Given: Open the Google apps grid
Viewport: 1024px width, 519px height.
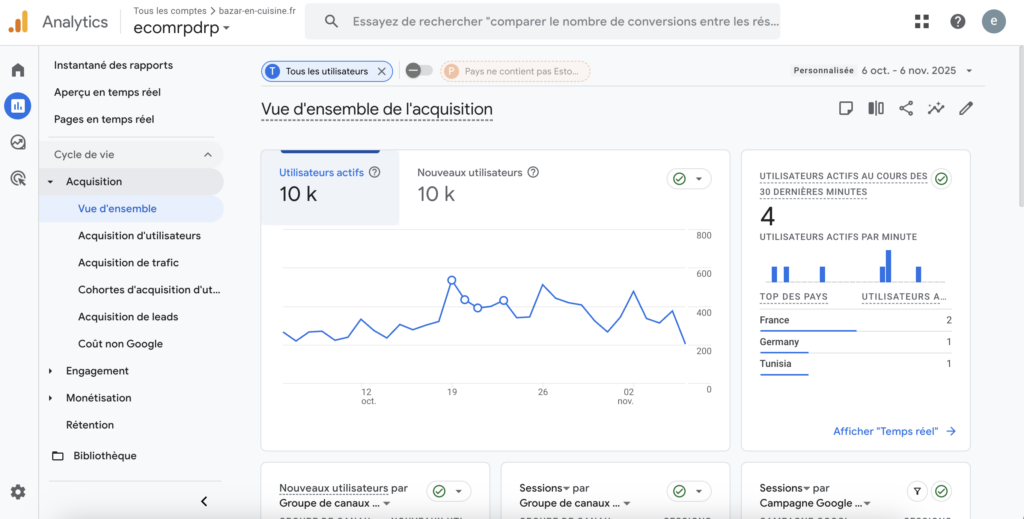Looking at the screenshot, I should (x=921, y=22).
